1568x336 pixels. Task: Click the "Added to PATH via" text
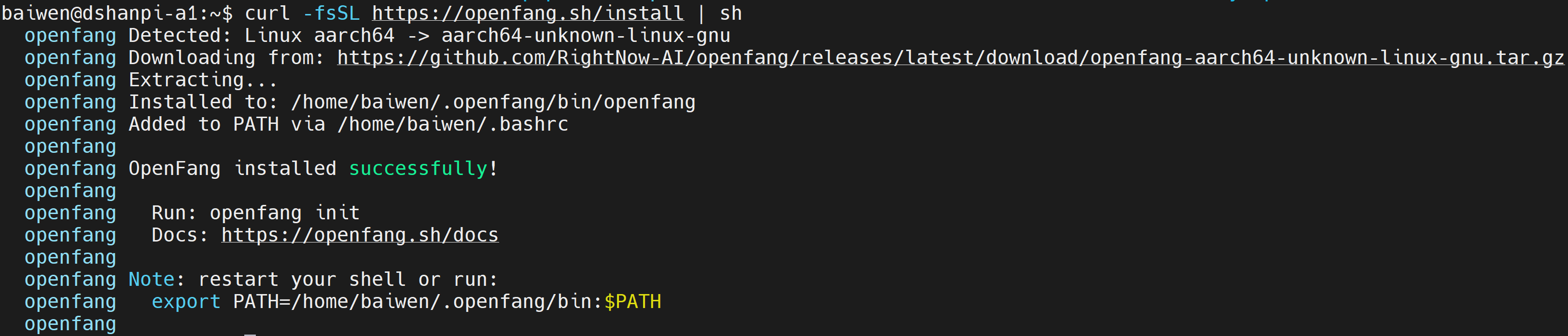[226, 124]
